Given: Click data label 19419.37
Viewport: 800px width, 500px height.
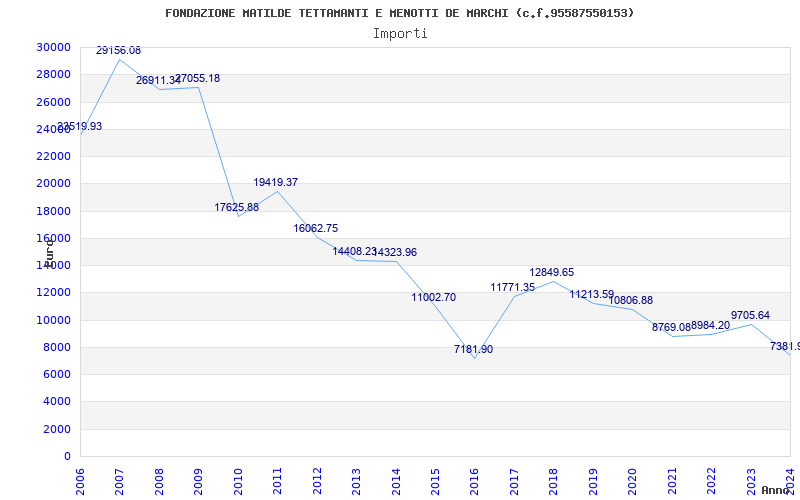Looking at the screenshot, I should pyautogui.click(x=276, y=182).
